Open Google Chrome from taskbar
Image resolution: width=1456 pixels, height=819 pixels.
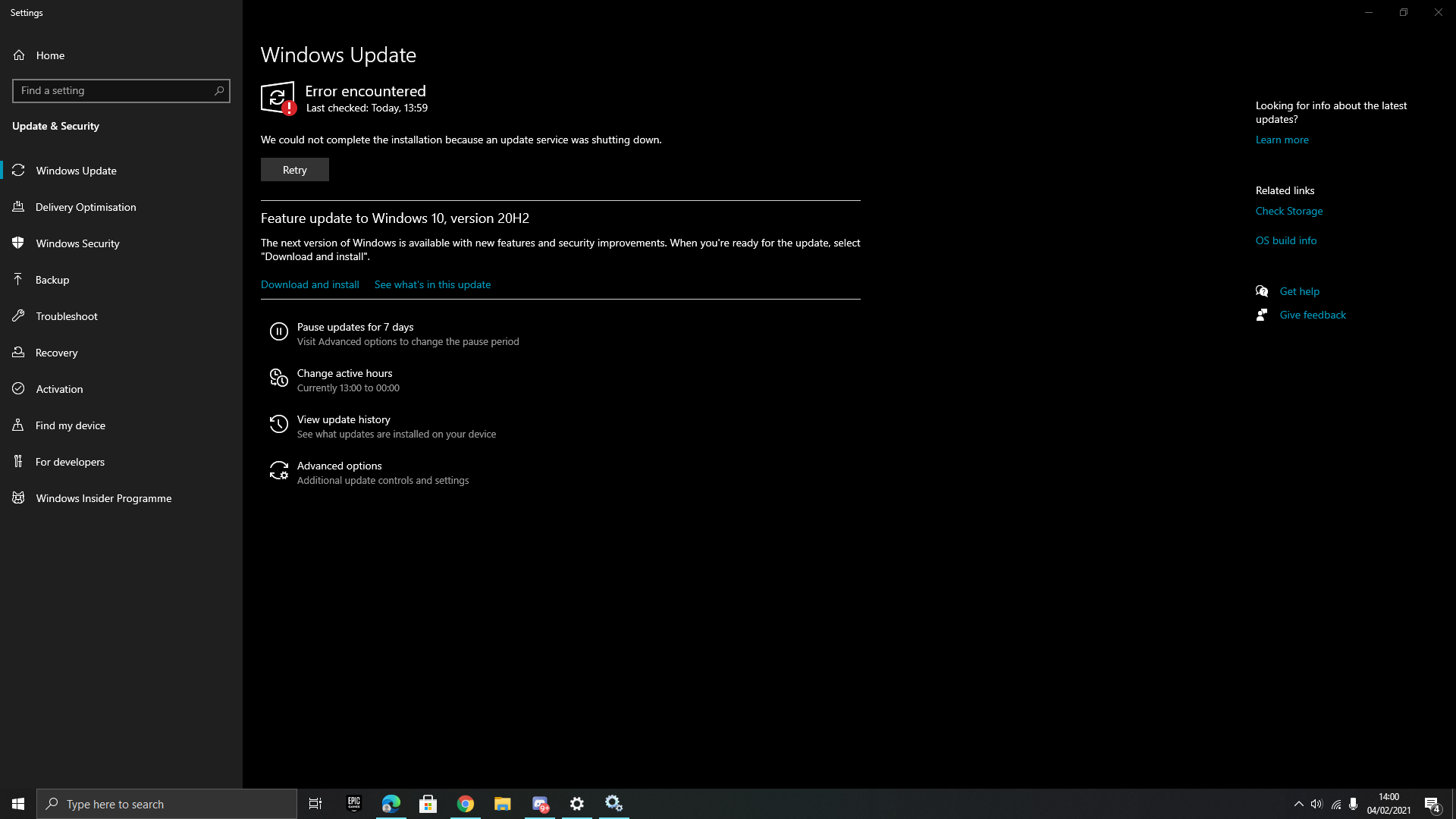pos(466,804)
